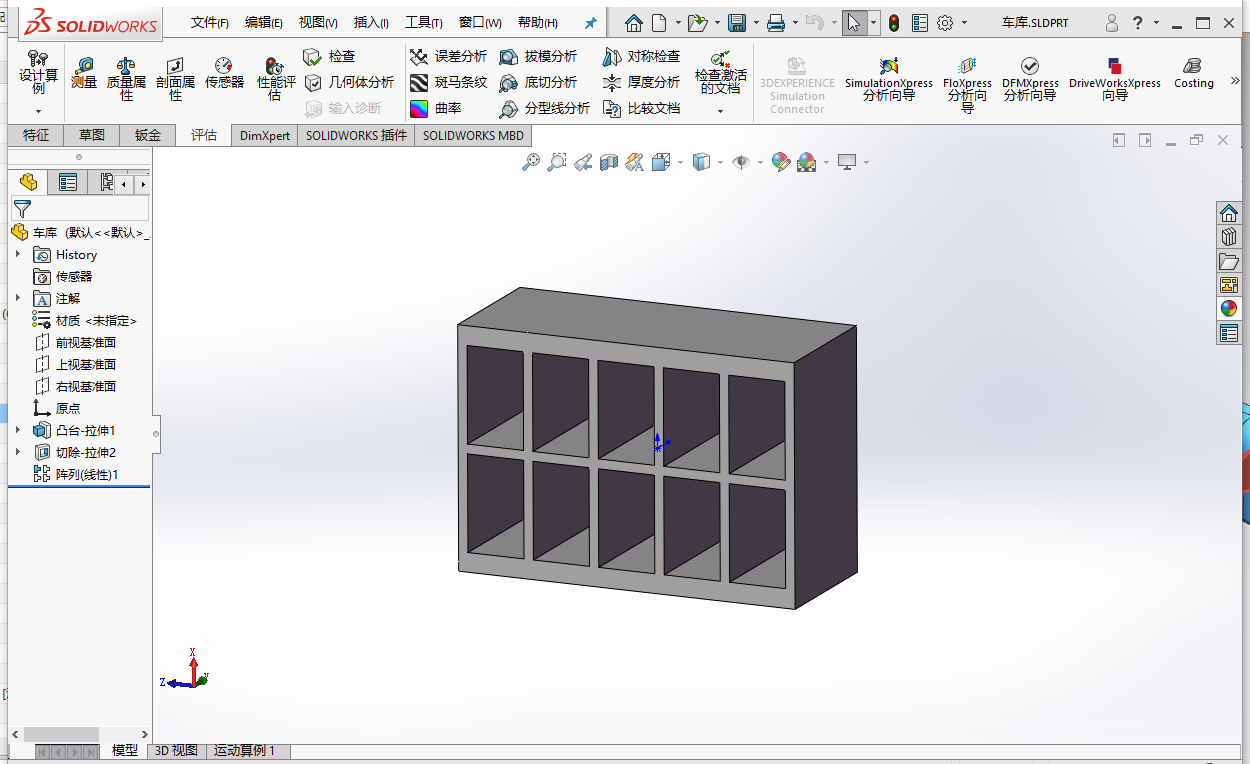Open Appearances color ball in task pane
1250x764 pixels.
pos(1229,309)
